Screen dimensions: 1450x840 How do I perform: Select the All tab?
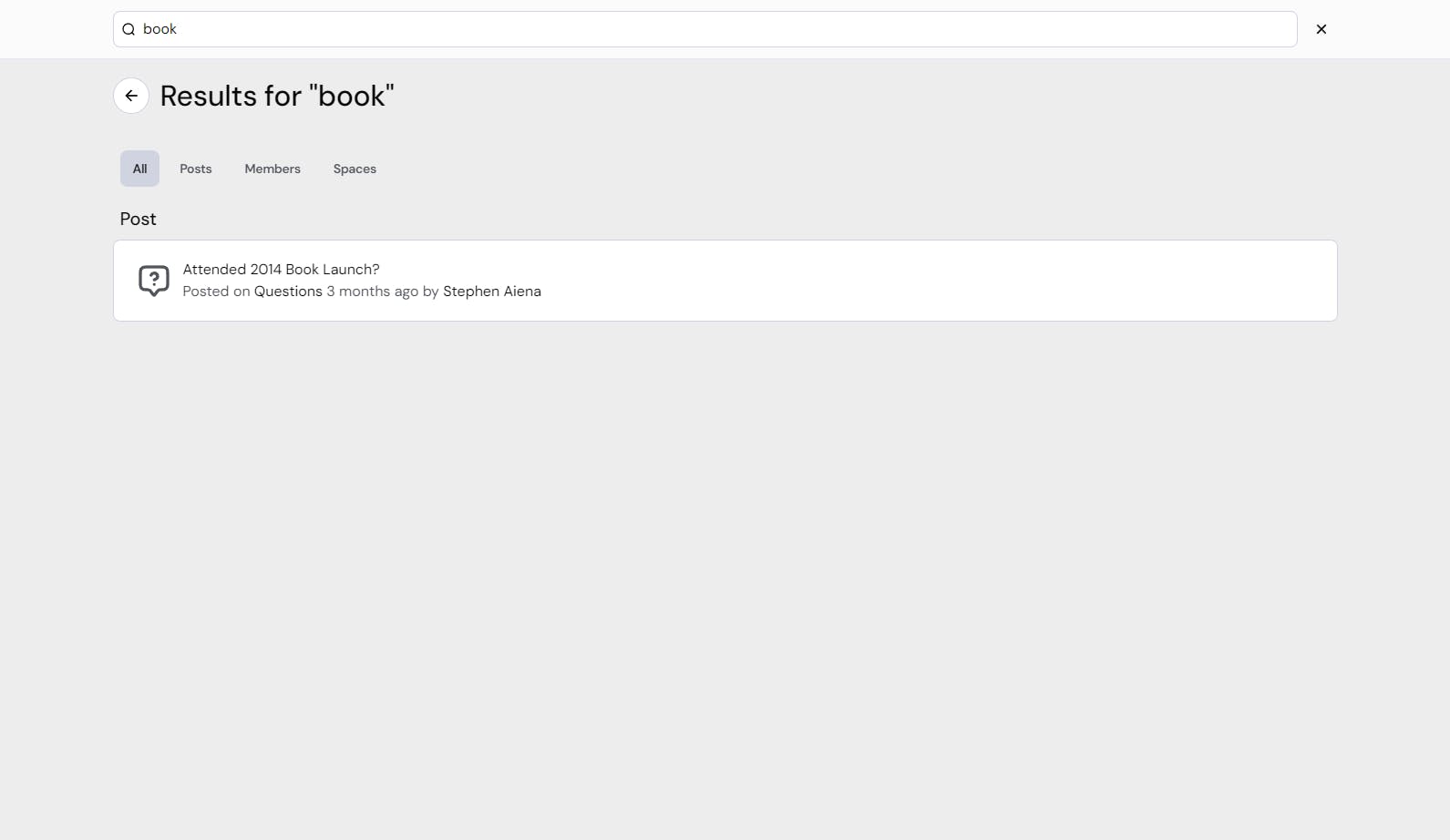coord(139,169)
